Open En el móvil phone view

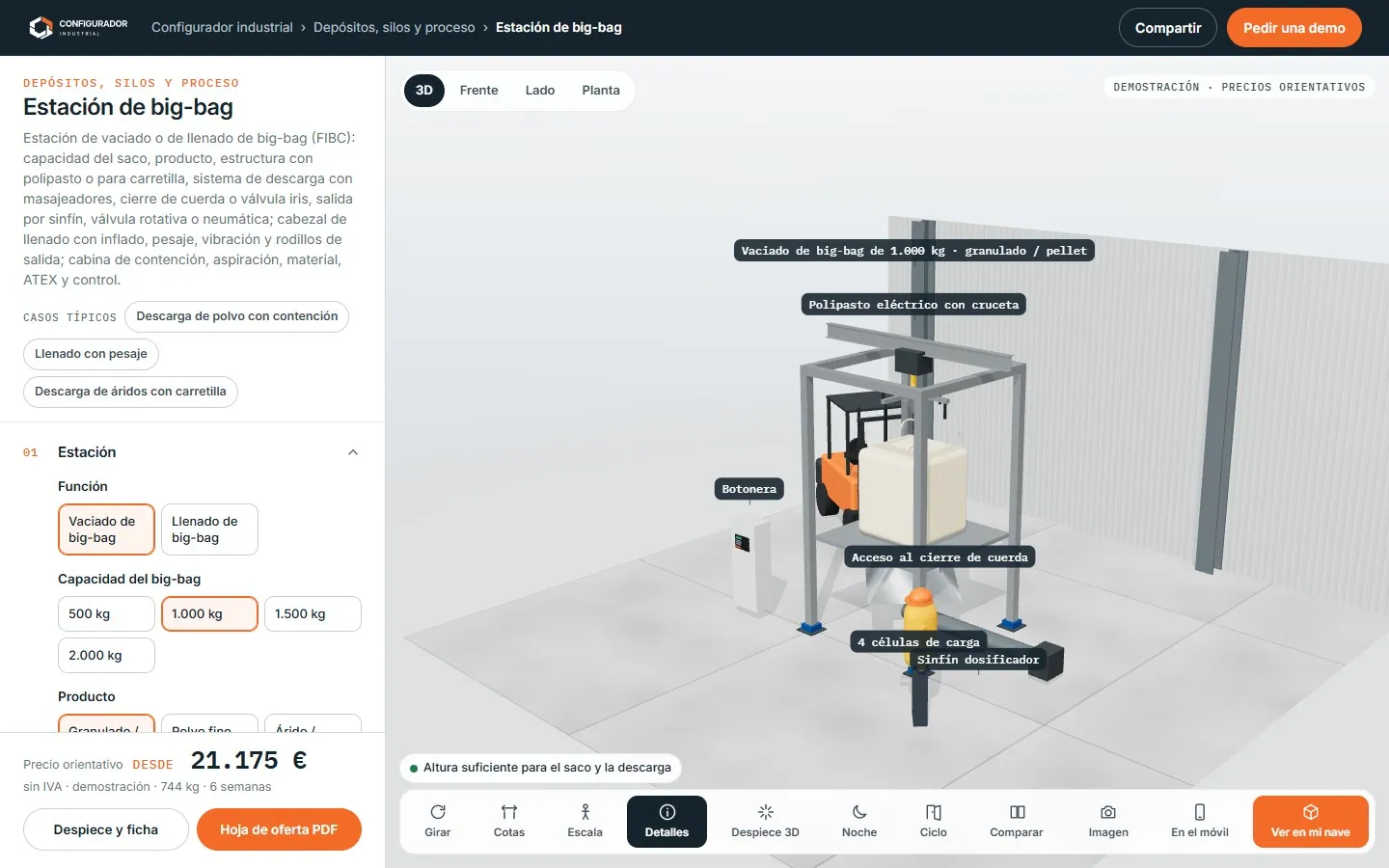coord(1200,822)
